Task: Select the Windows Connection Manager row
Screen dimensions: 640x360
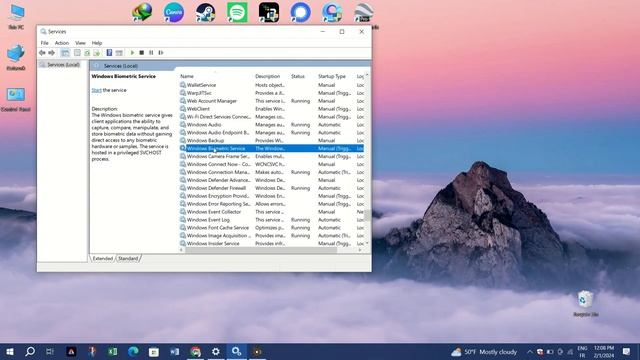Action: [271, 172]
